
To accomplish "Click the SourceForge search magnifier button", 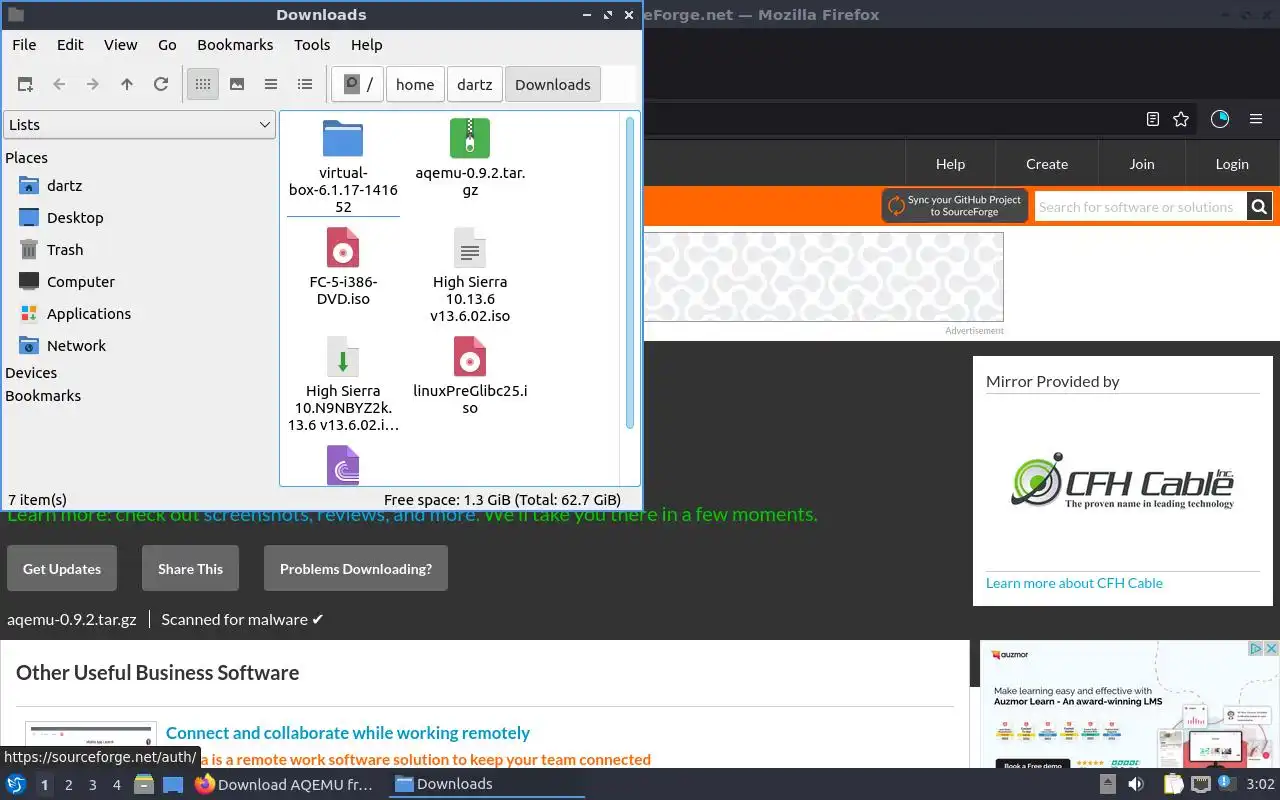I will [1259, 207].
